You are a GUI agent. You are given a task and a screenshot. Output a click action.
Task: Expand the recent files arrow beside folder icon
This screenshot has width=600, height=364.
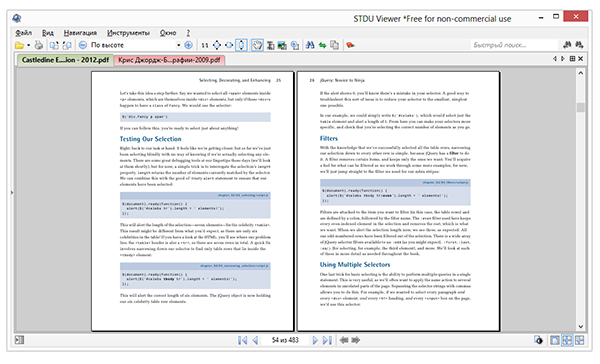28,45
